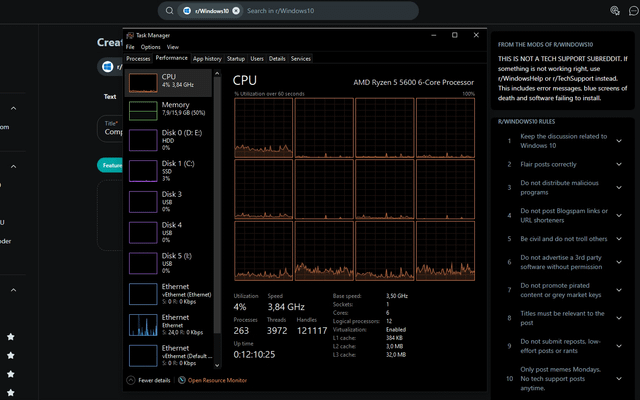Click the Up time value 0:12:10:25
This screenshot has height=400, width=640.
pos(254,354)
